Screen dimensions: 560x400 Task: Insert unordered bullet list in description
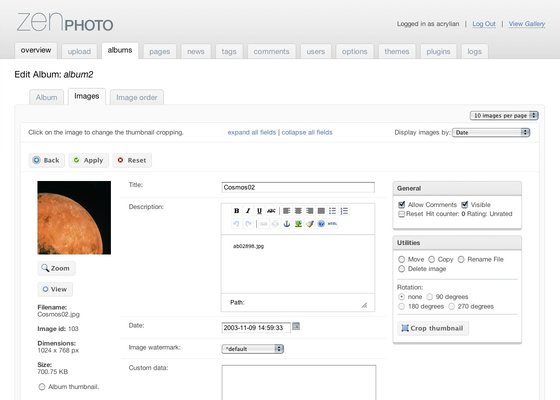(332, 211)
